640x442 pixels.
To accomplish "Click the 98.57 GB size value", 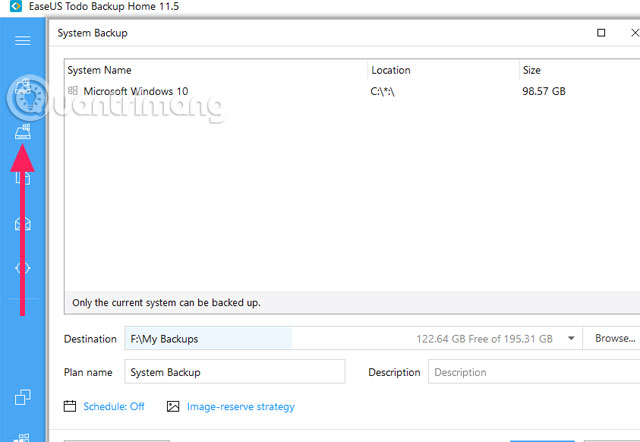I will click(544, 91).
